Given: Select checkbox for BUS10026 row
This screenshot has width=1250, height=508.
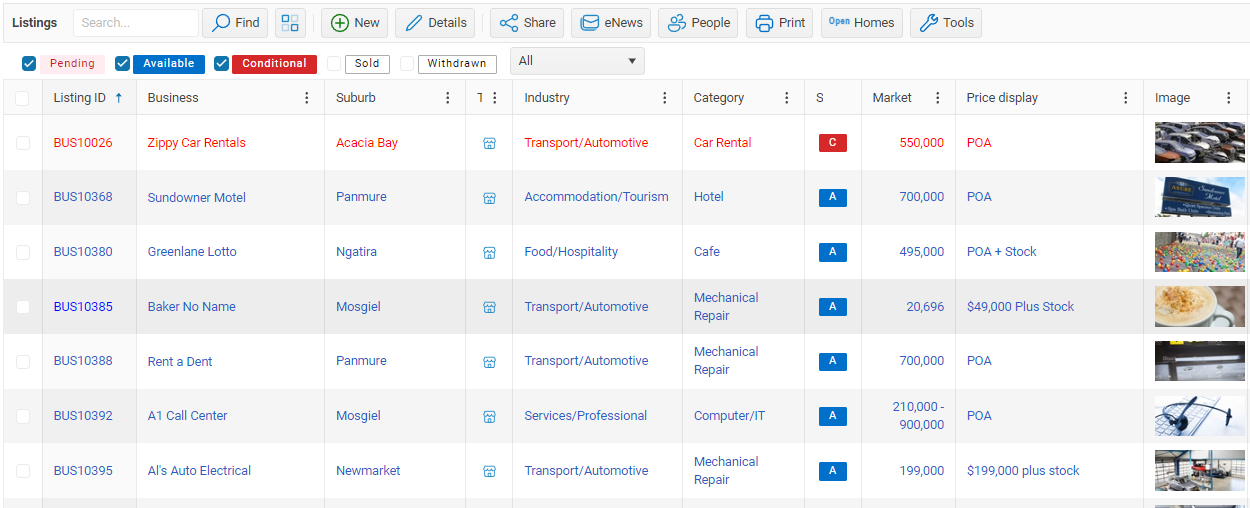Looking at the screenshot, I should pos(22,143).
